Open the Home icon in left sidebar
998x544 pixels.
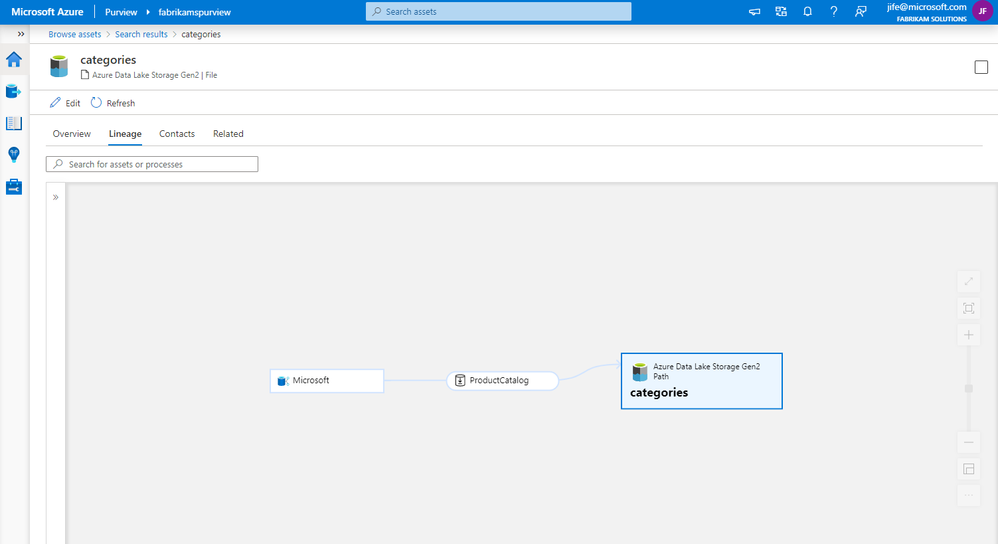[14, 60]
